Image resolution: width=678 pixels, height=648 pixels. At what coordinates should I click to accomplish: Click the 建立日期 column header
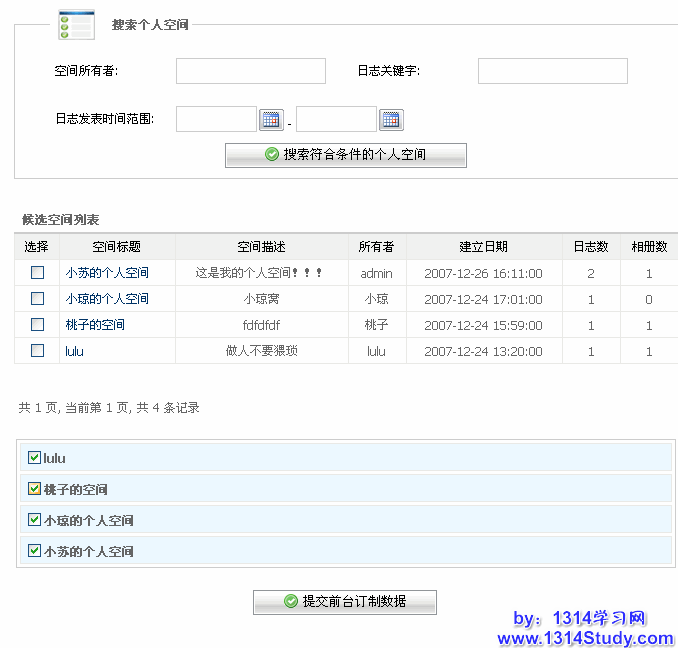click(x=483, y=247)
